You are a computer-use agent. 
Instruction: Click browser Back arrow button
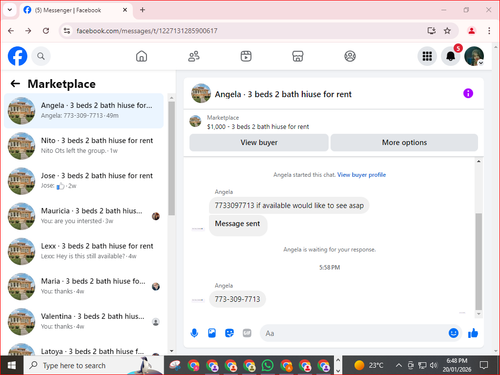[11, 31]
